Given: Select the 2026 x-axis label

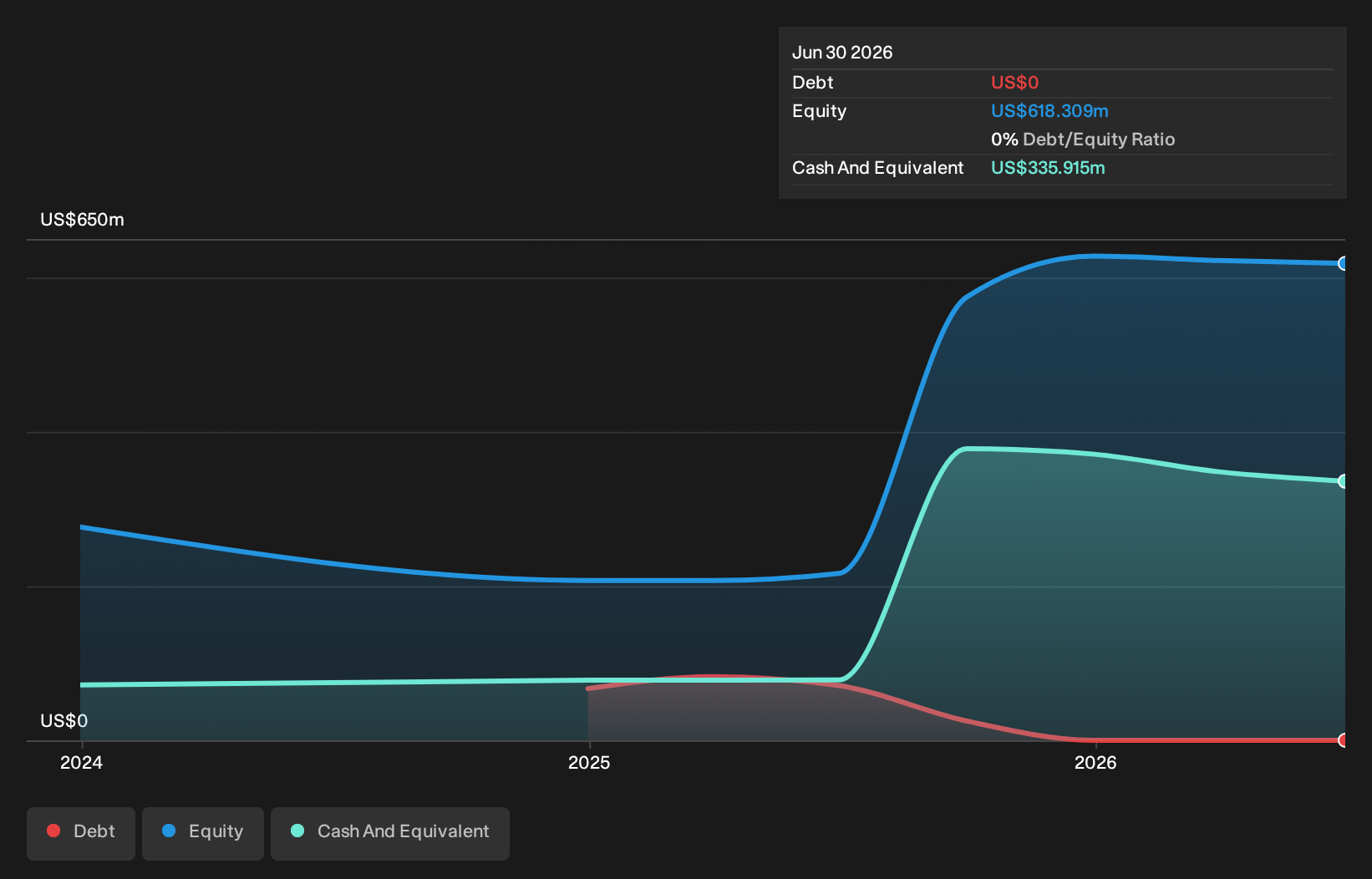Looking at the screenshot, I should (1095, 762).
